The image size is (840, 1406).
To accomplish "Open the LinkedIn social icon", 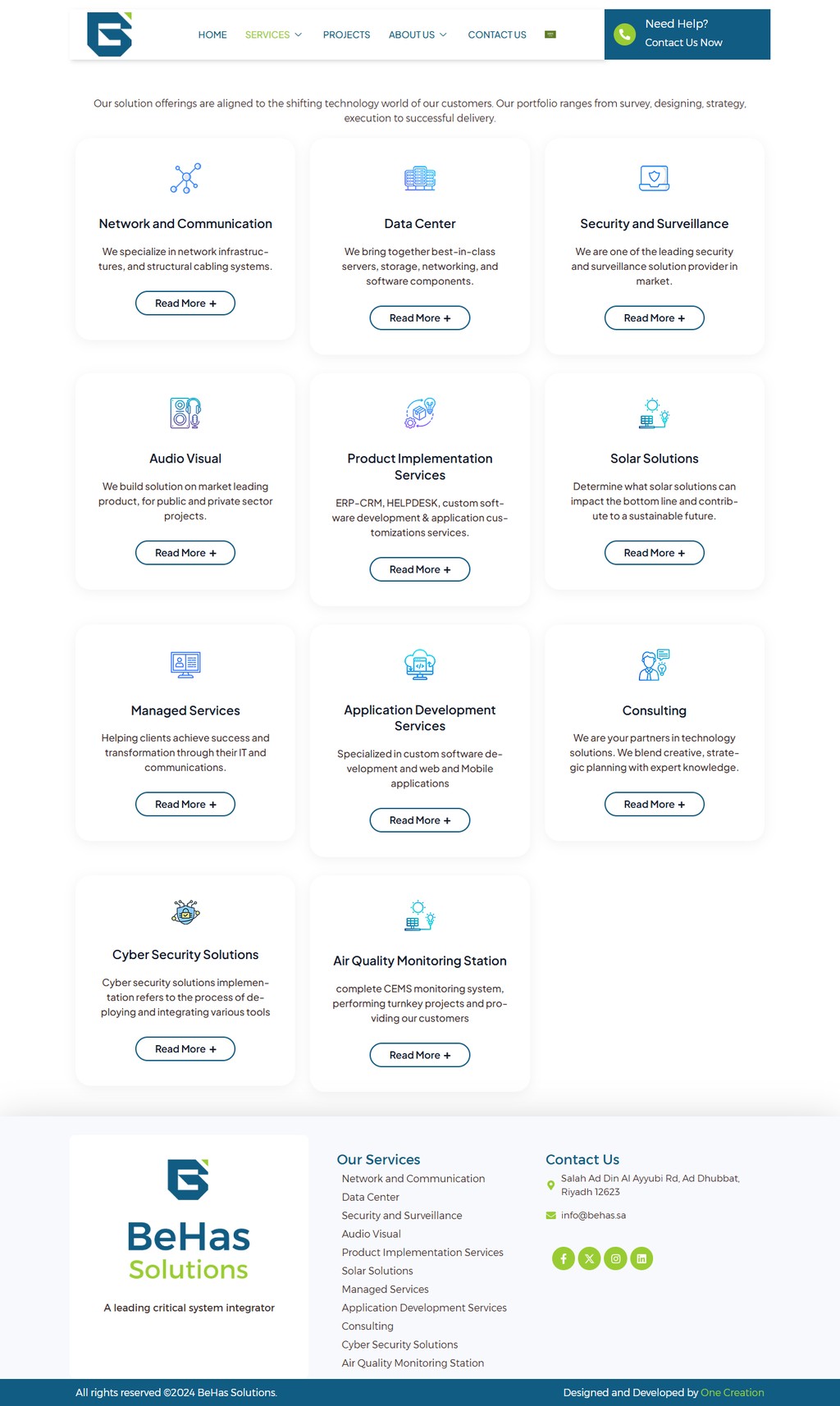I will point(641,1258).
